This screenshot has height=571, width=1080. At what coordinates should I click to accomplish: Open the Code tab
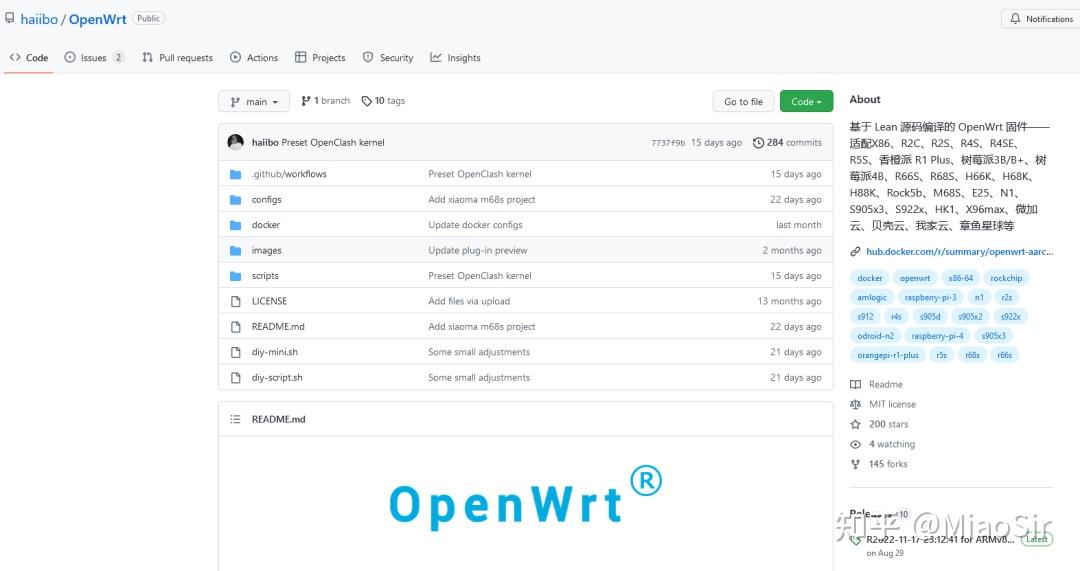pos(29,58)
